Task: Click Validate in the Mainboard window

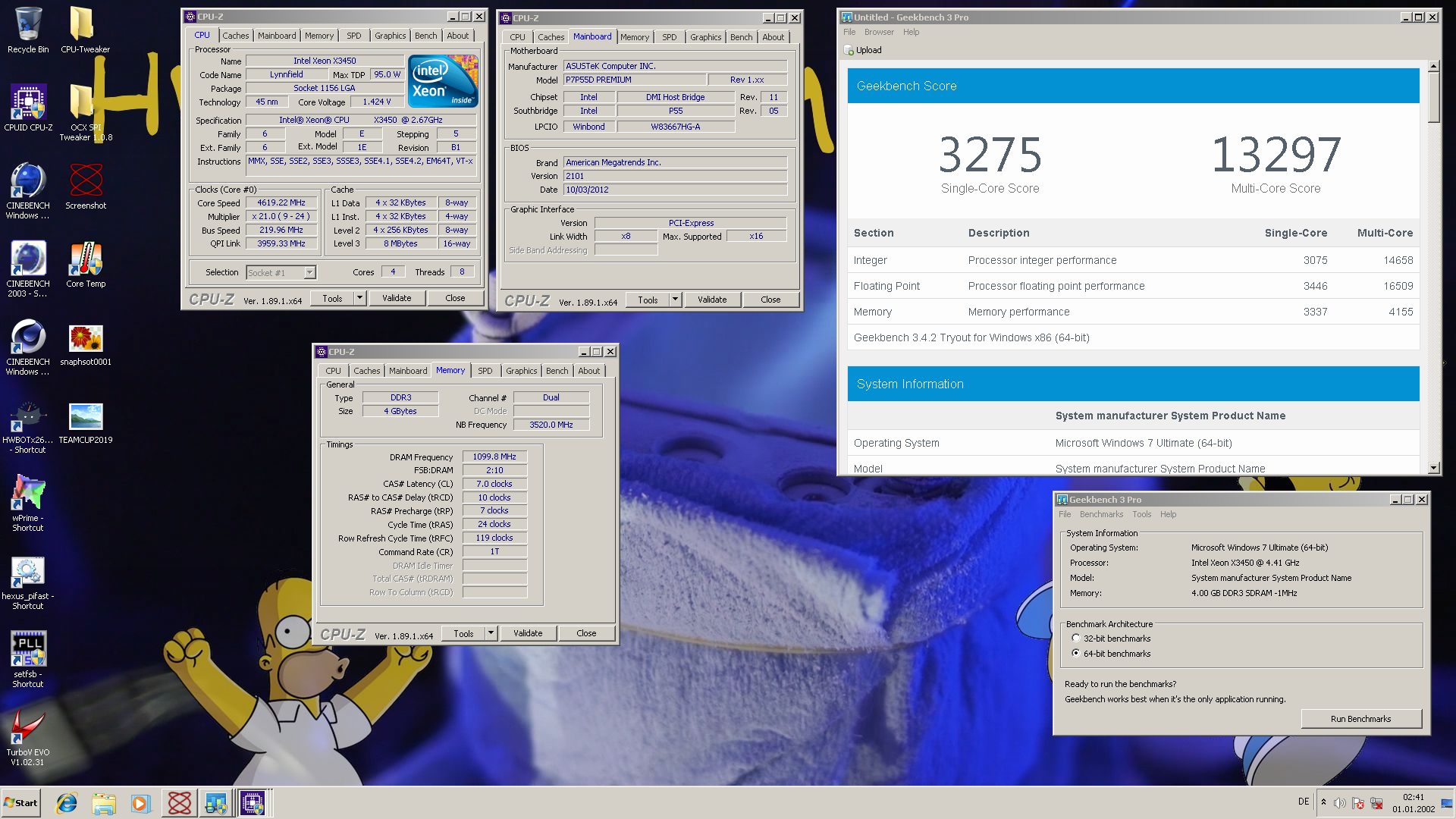Action: coord(712,300)
